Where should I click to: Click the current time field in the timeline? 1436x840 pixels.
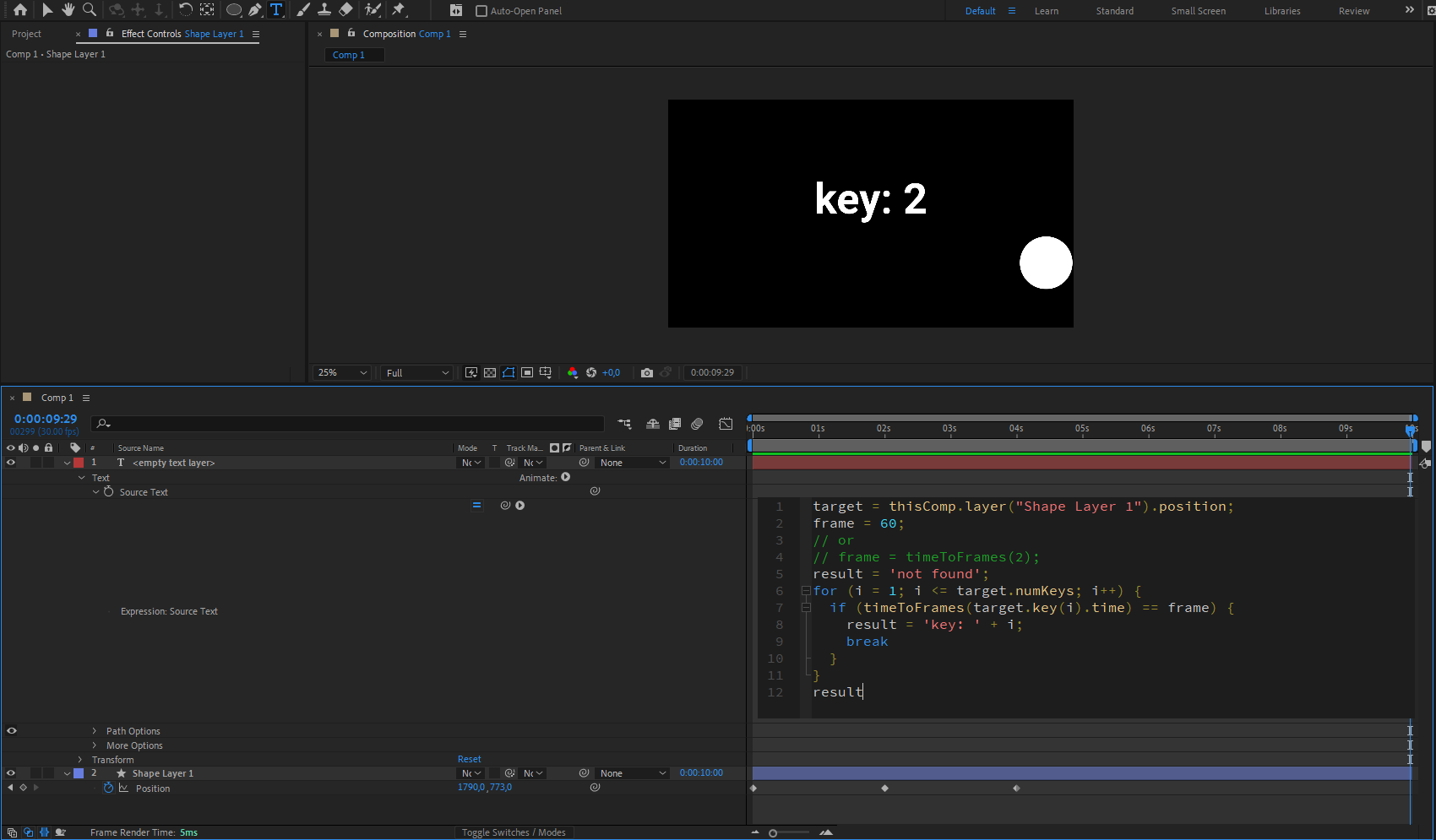(x=44, y=418)
